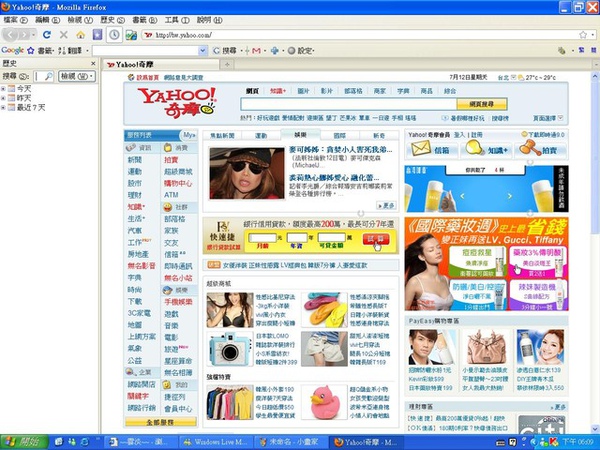This screenshot has width=600, height=450.
Task: Click the history sidebar search magnifier
Action: [49, 76]
